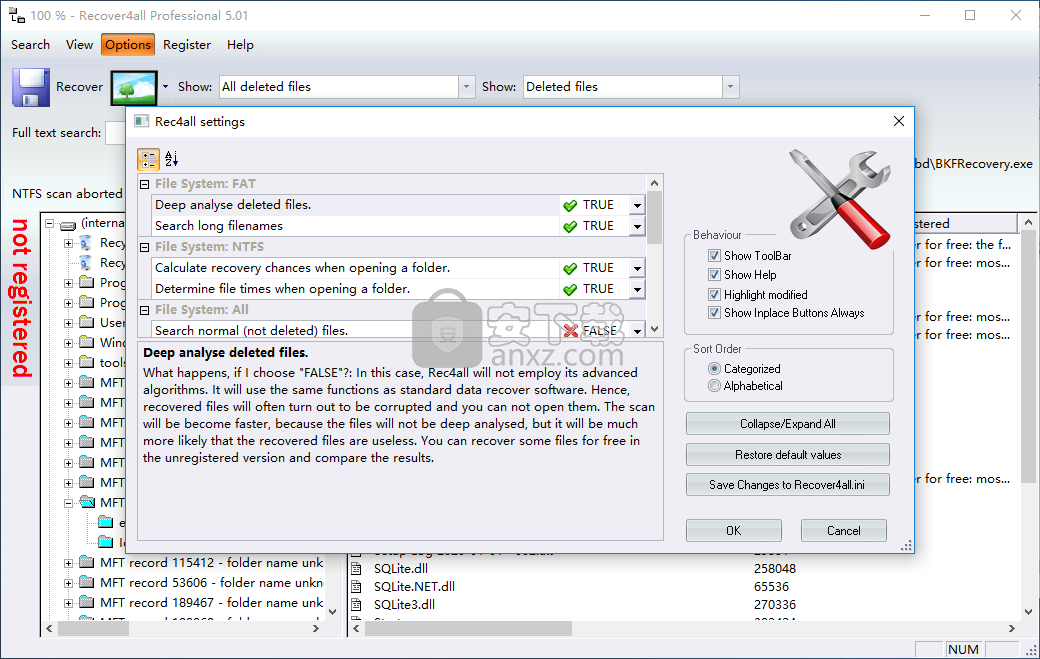
Task: Open dropdown for Search normal files
Action: click(x=637, y=331)
